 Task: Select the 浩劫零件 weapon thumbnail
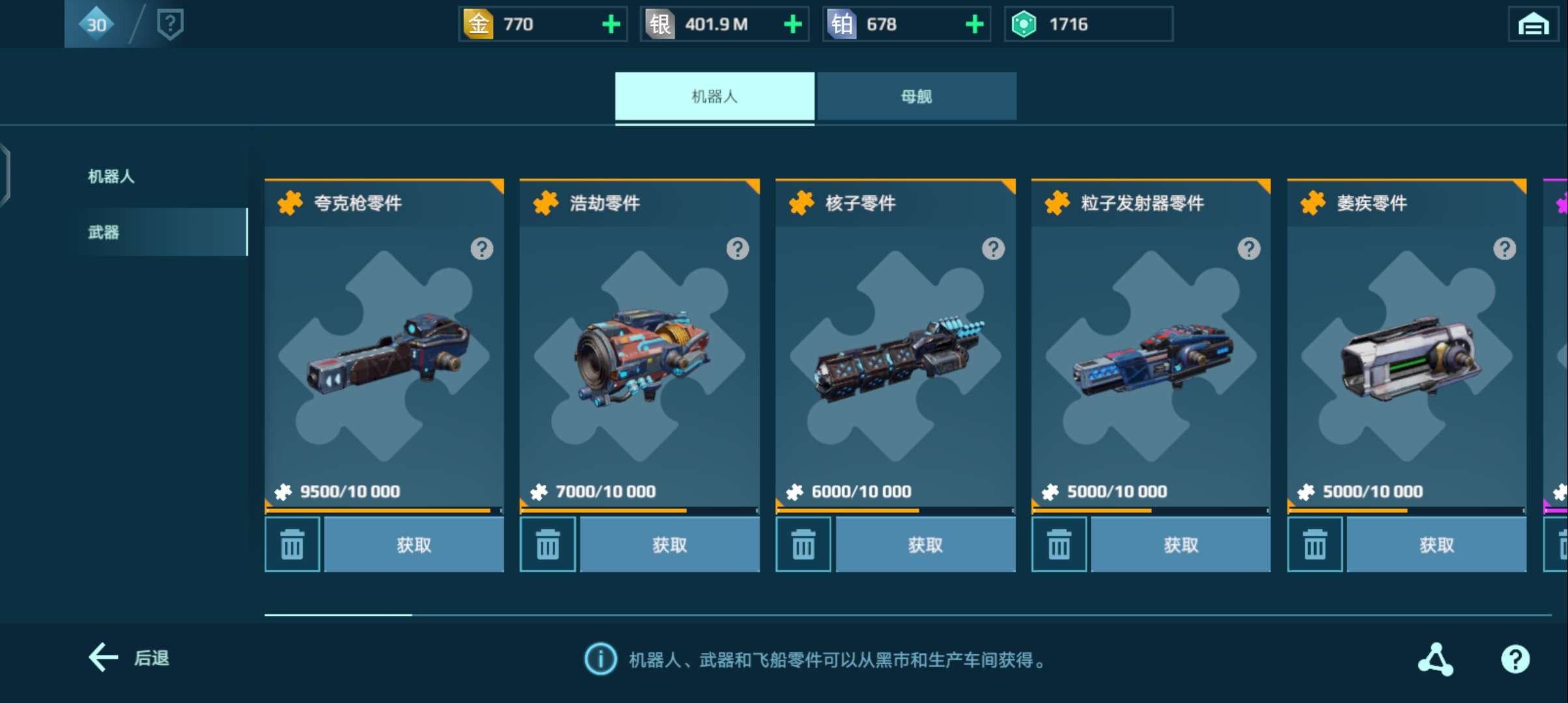pyautogui.click(x=641, y=357)
